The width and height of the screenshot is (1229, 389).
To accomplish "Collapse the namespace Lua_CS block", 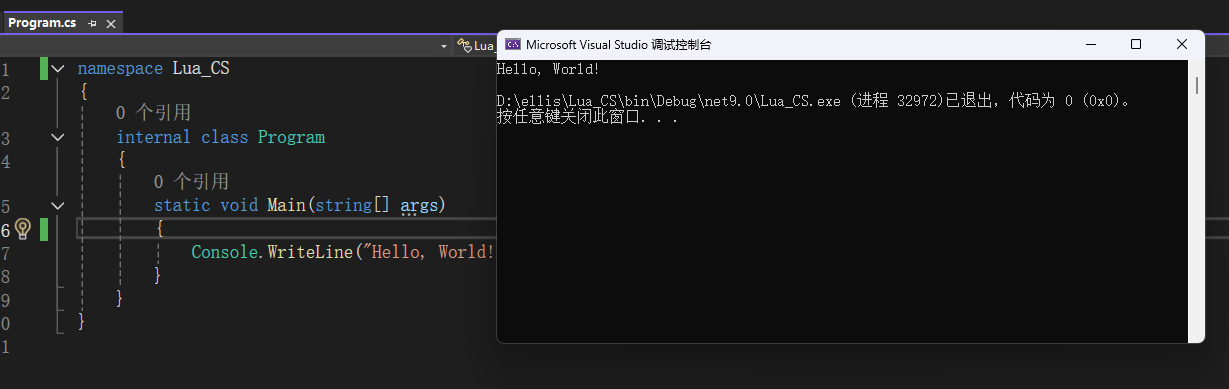I will (57, 69).
